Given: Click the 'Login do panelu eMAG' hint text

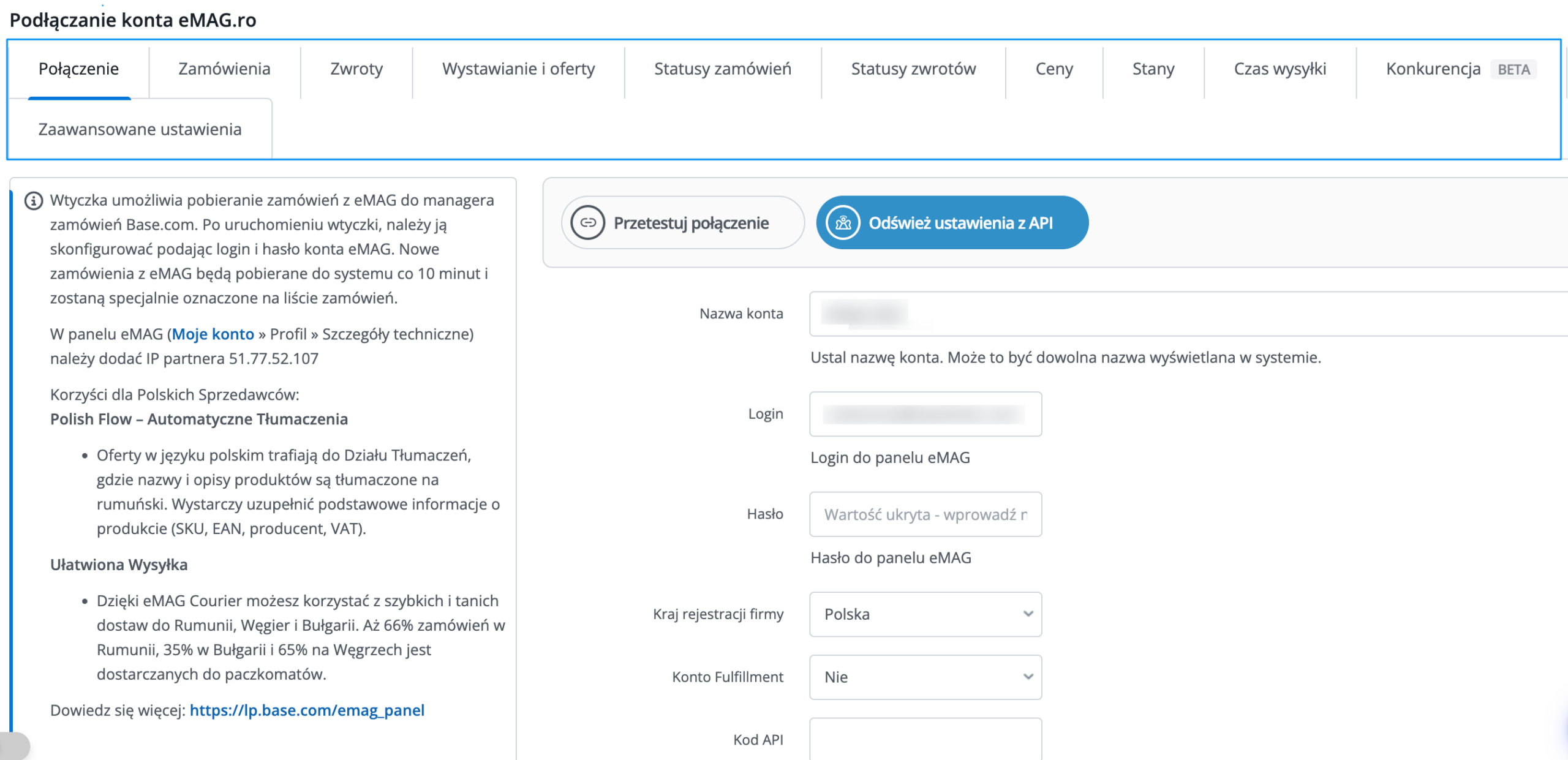Looking at the screenshot, I should click(890, 458).
